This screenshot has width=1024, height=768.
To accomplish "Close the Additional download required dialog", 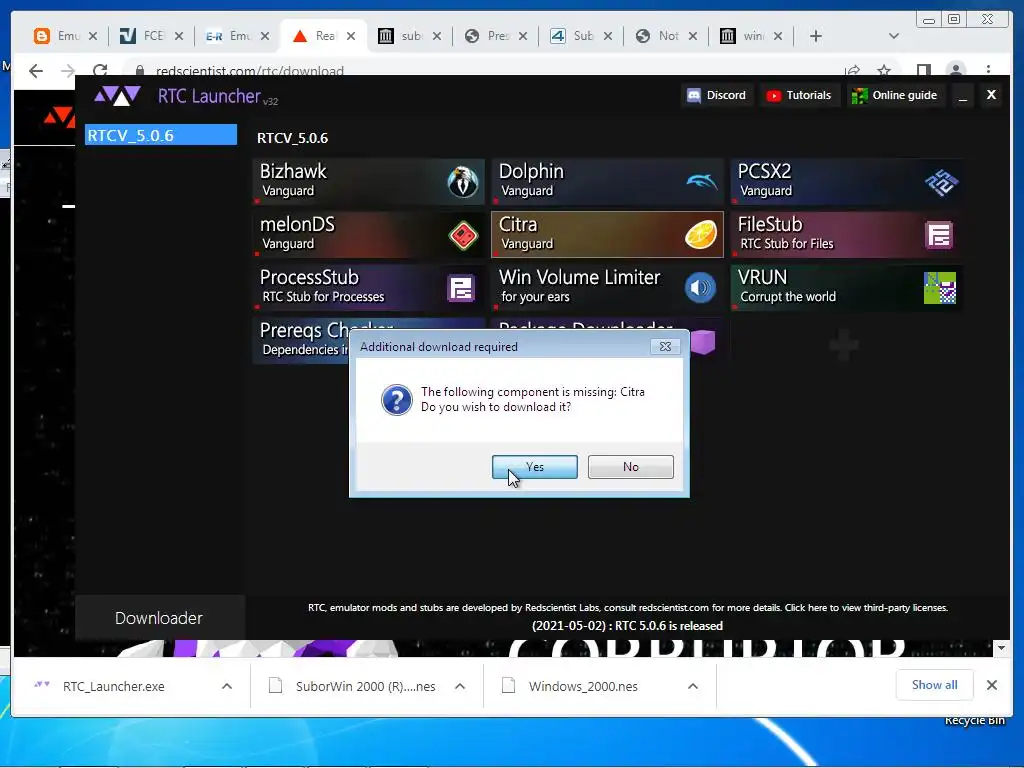I will click(665, 347).
